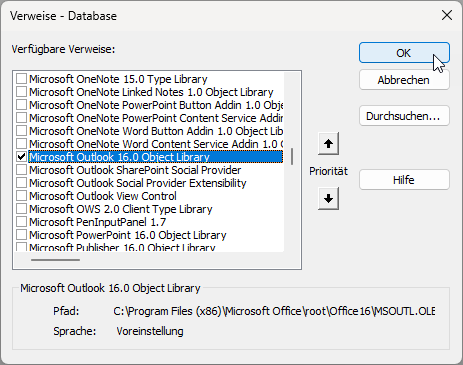Viewport: 463px width, 365px height.
Task: Select 'Microsoft PowerPoint 16.0 Object Library' text
Action: point(128,235)
